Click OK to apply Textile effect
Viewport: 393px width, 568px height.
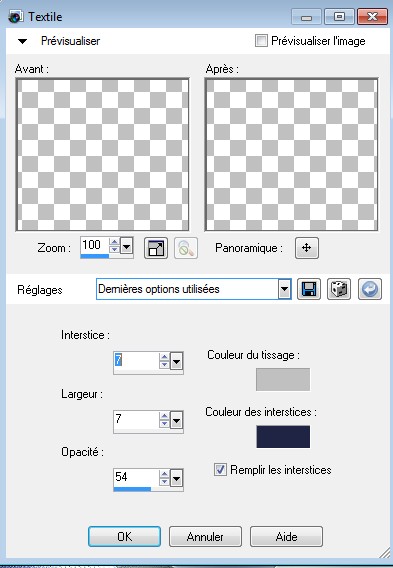[x=125, y=536]
